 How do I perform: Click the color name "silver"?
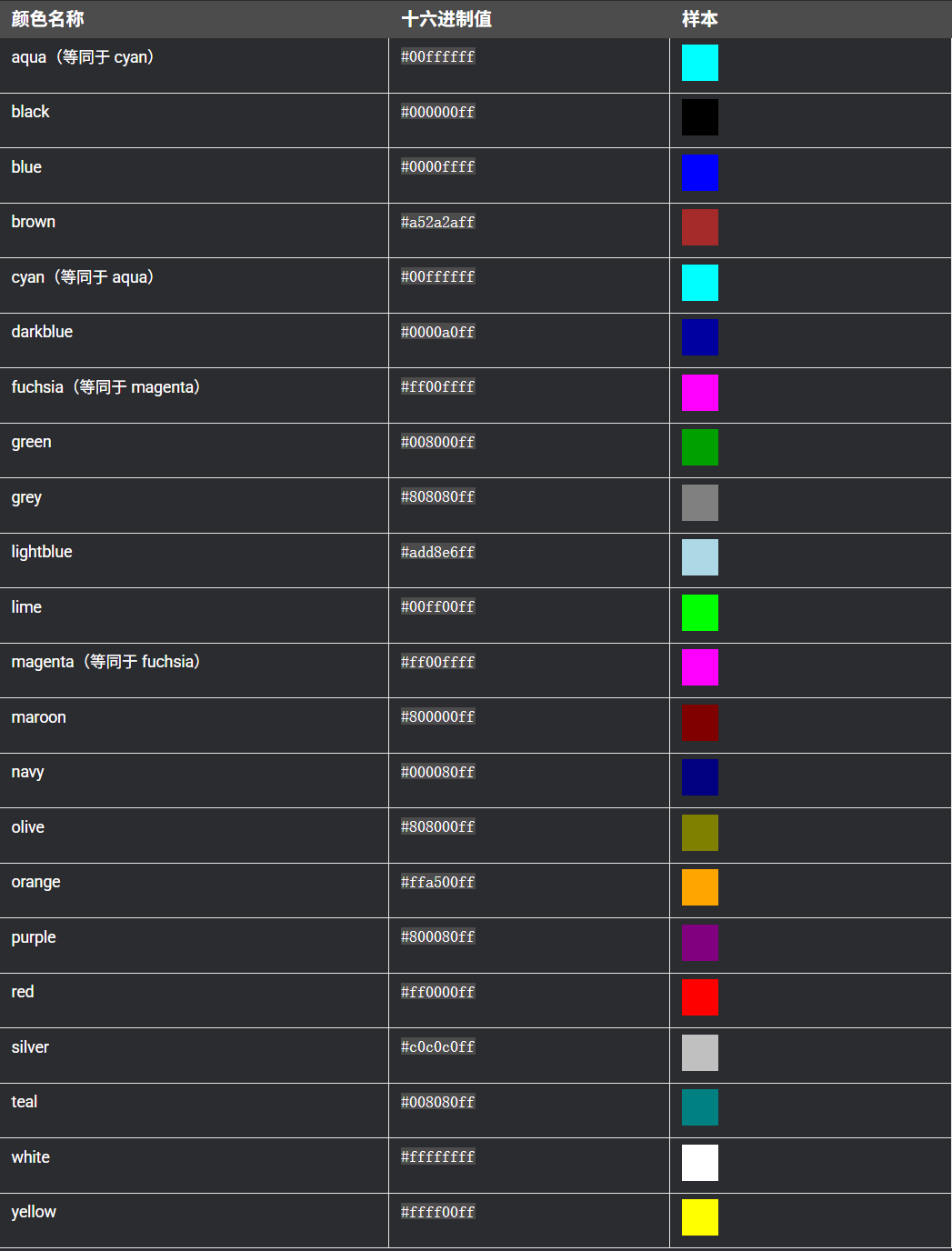click(x=30, y=1047)
